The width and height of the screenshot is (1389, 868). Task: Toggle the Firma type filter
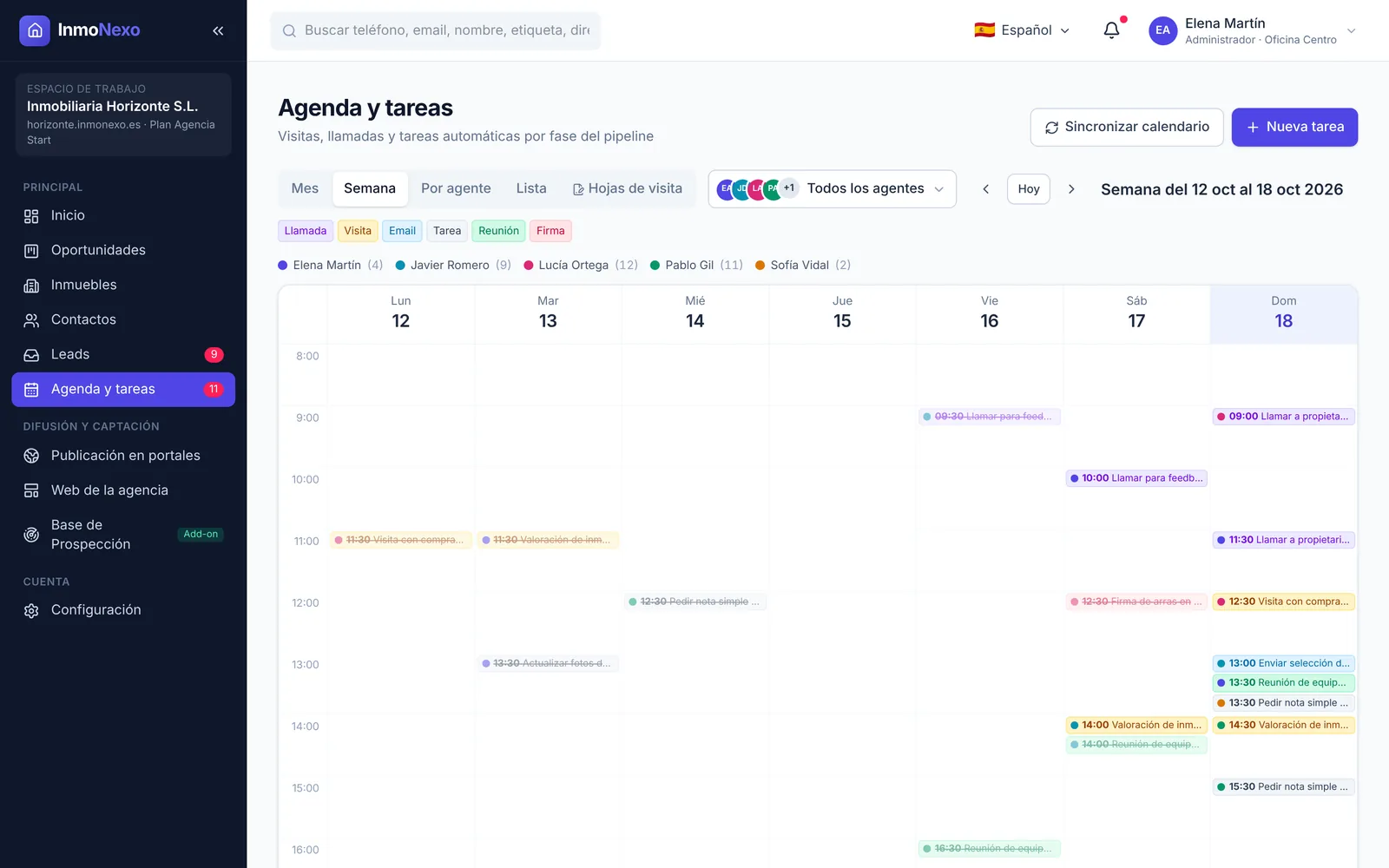point(550,231)
